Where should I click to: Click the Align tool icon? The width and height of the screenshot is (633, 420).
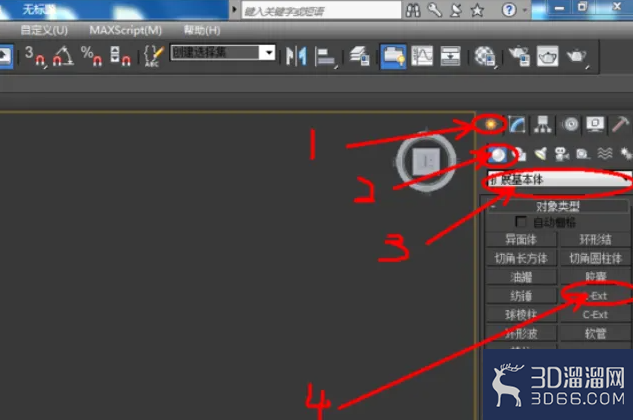(325, 56)
